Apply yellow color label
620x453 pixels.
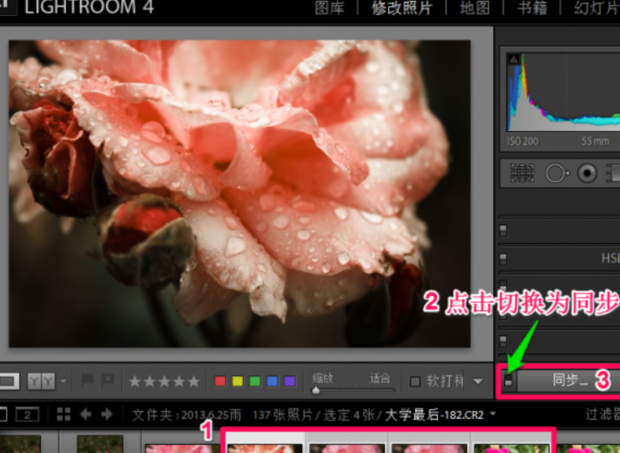coord(237,381)
